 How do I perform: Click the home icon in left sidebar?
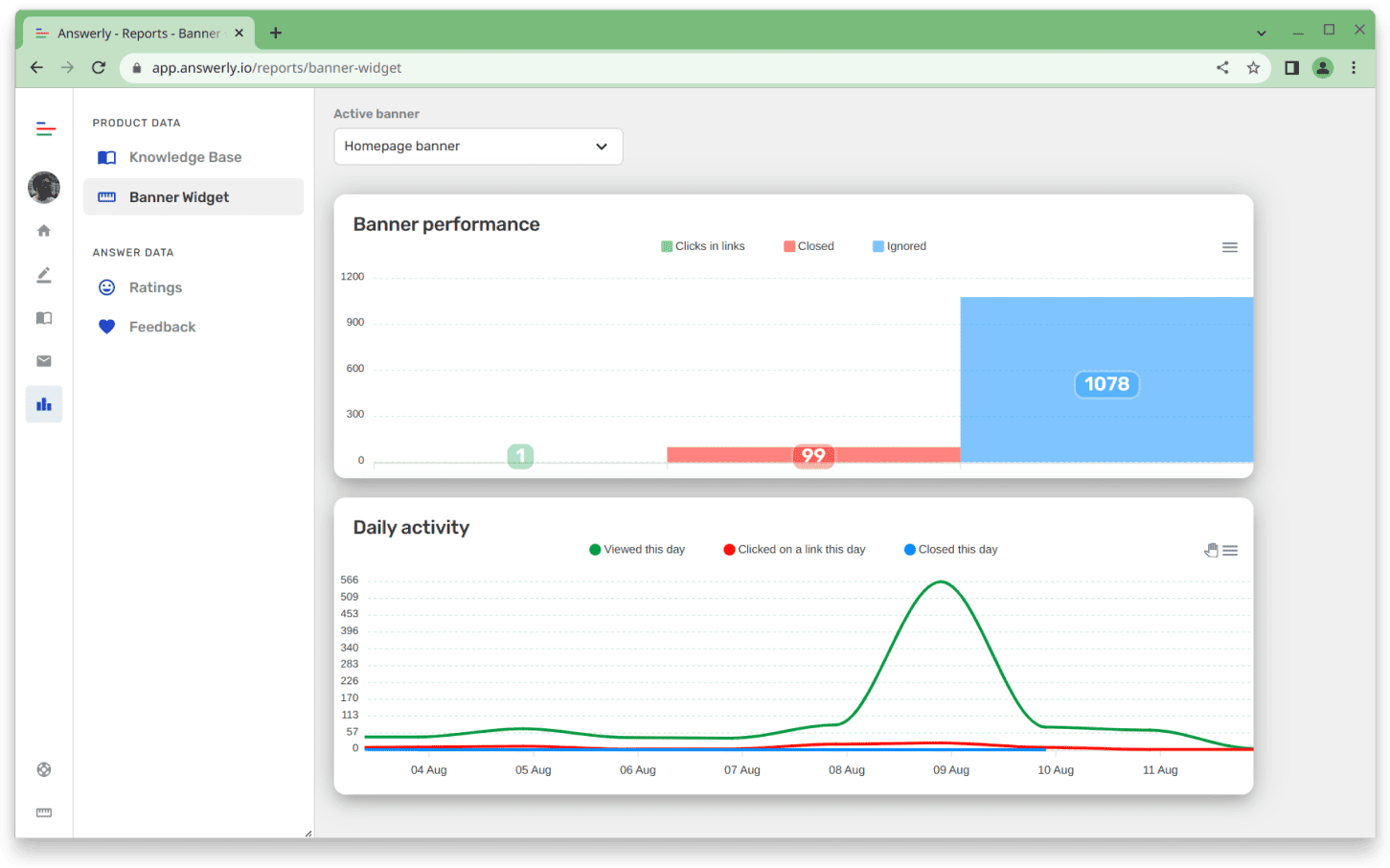pos(44,231)
